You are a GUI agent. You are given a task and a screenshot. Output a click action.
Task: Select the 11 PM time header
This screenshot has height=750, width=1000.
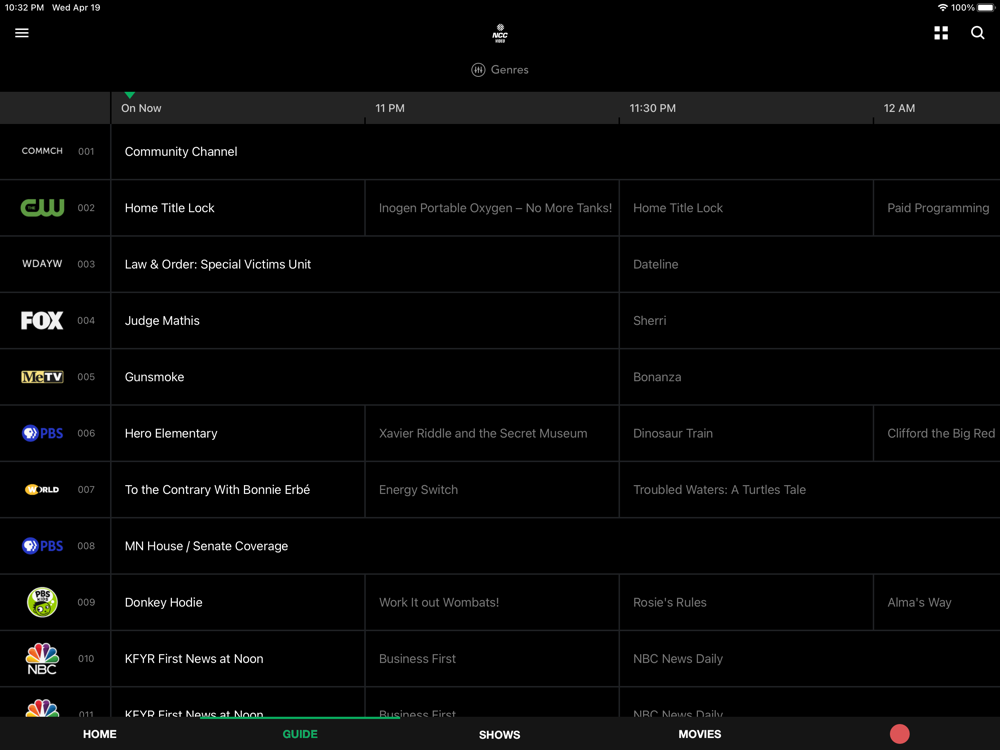point(390,108)
